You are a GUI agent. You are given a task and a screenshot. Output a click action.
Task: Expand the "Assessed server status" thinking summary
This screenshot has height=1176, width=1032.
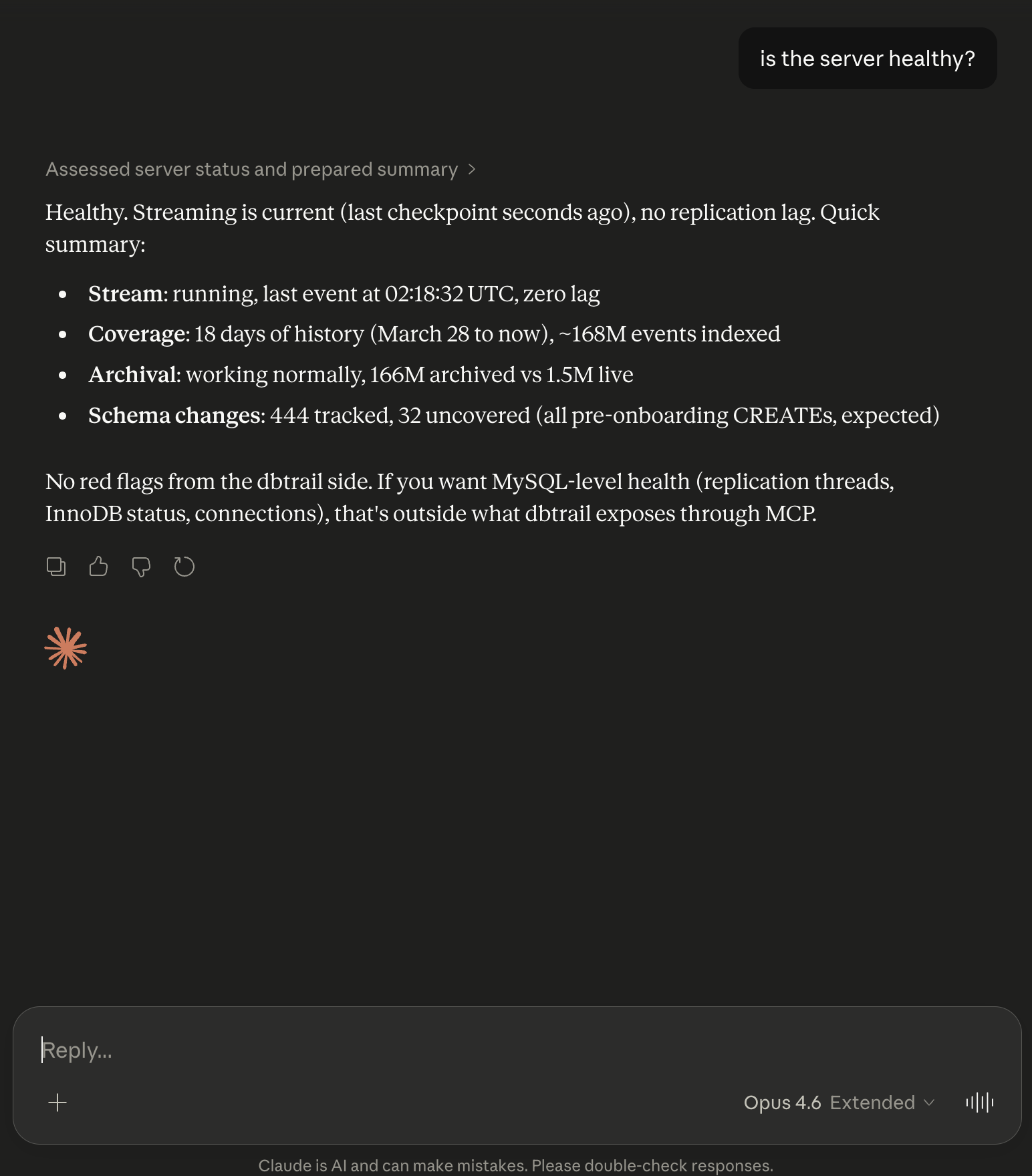(251, 170)
